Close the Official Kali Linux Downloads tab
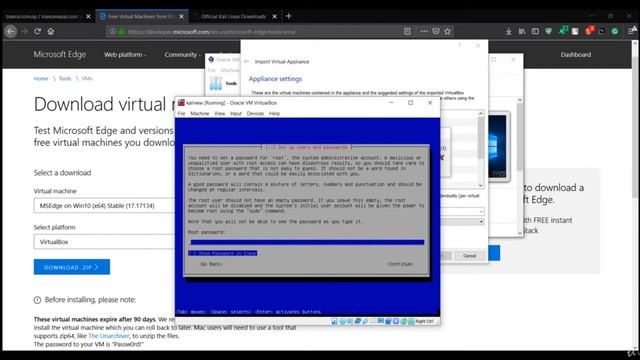Screen dimensions: 640x360 (275, 16)
